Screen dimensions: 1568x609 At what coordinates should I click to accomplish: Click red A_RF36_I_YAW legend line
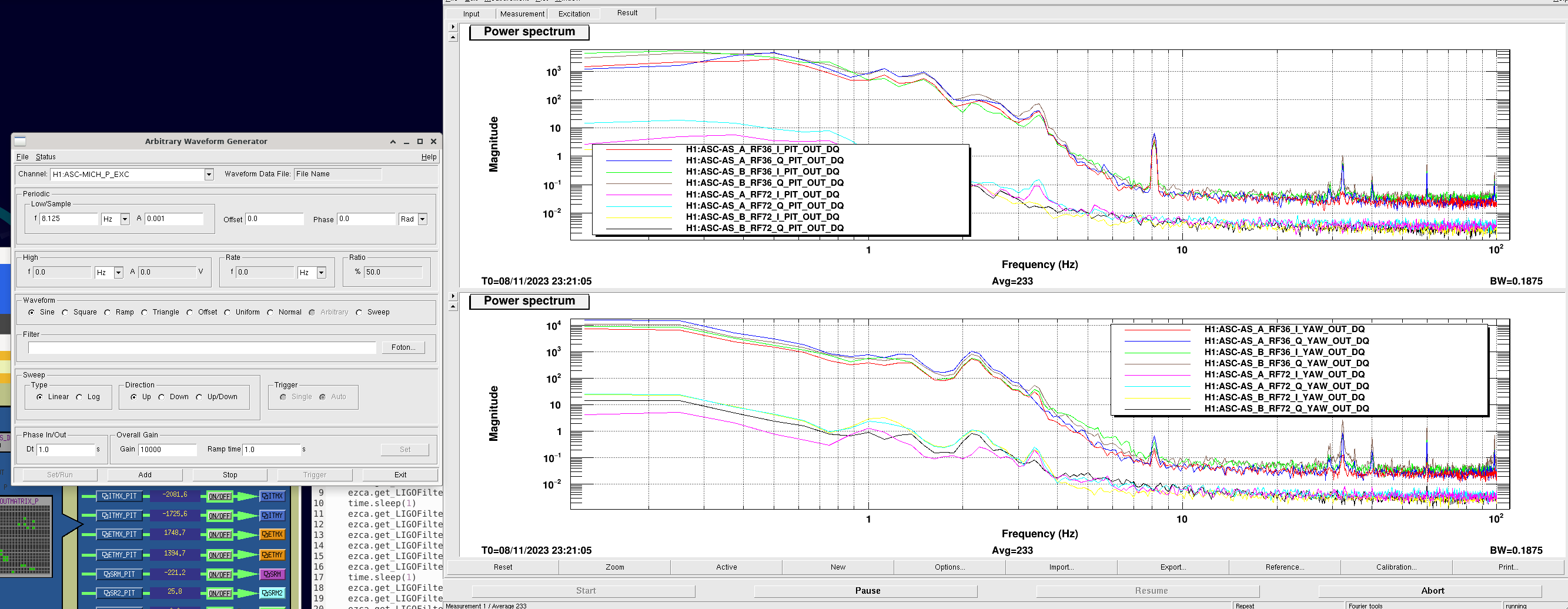[1157, 330]
